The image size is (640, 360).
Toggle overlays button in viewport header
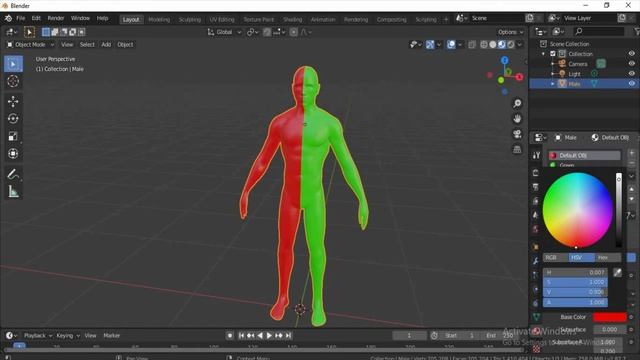(x=451, y=44)
